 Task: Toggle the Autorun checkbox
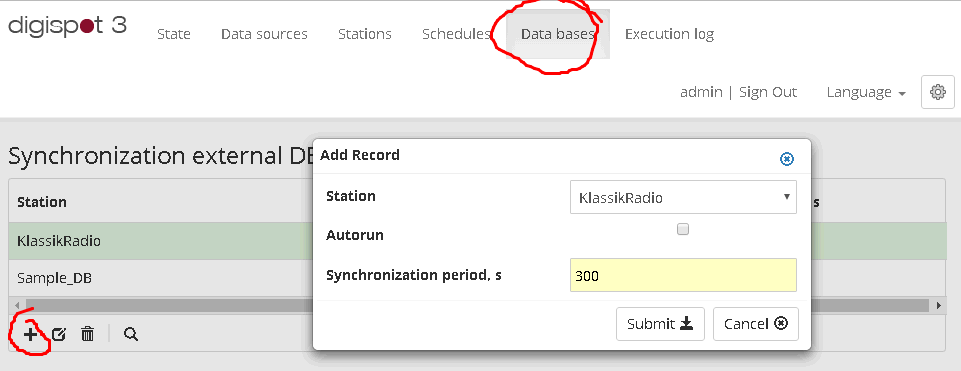coord(683,229)
